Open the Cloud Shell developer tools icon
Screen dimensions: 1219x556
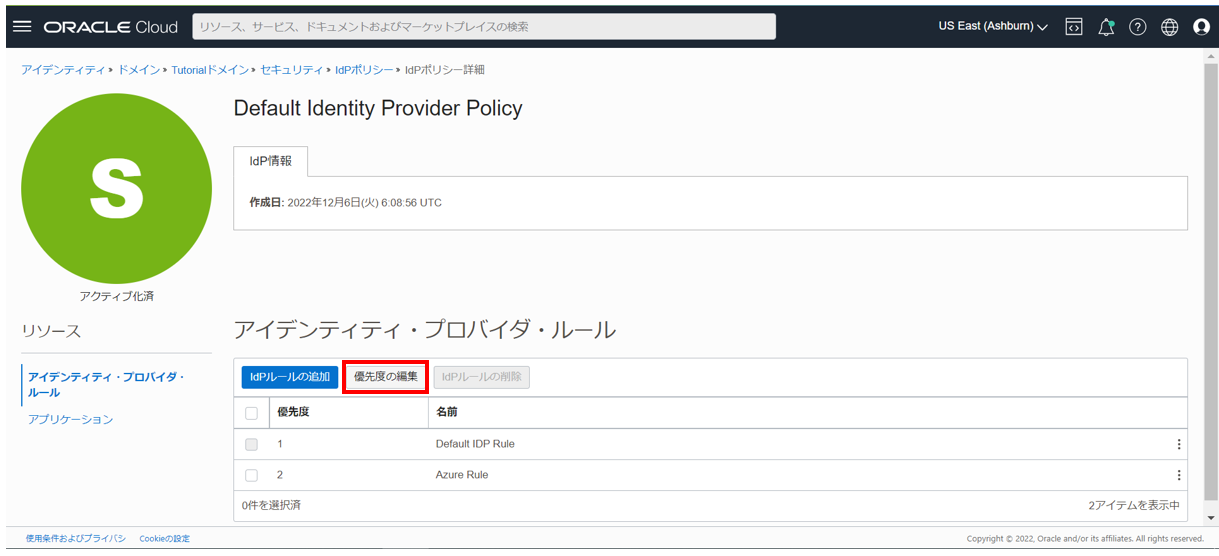point(1073,27)
